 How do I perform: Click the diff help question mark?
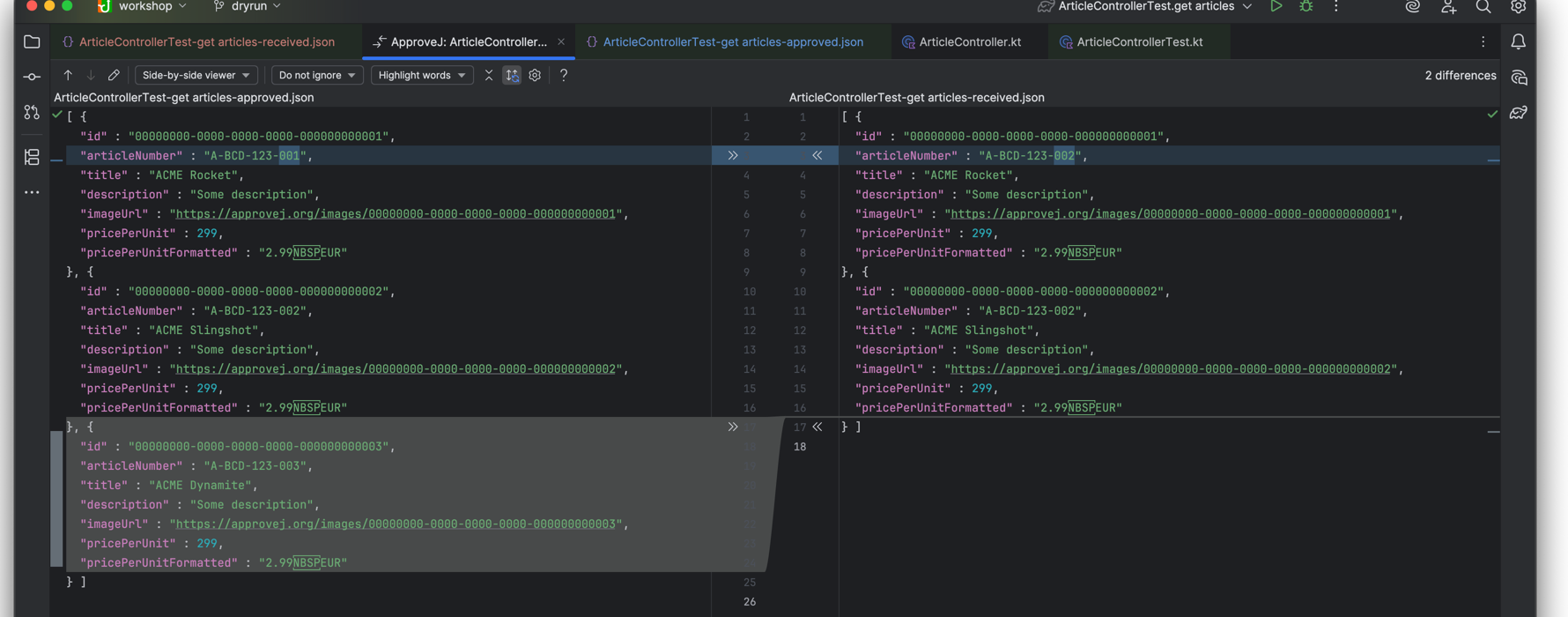point(564,76)
